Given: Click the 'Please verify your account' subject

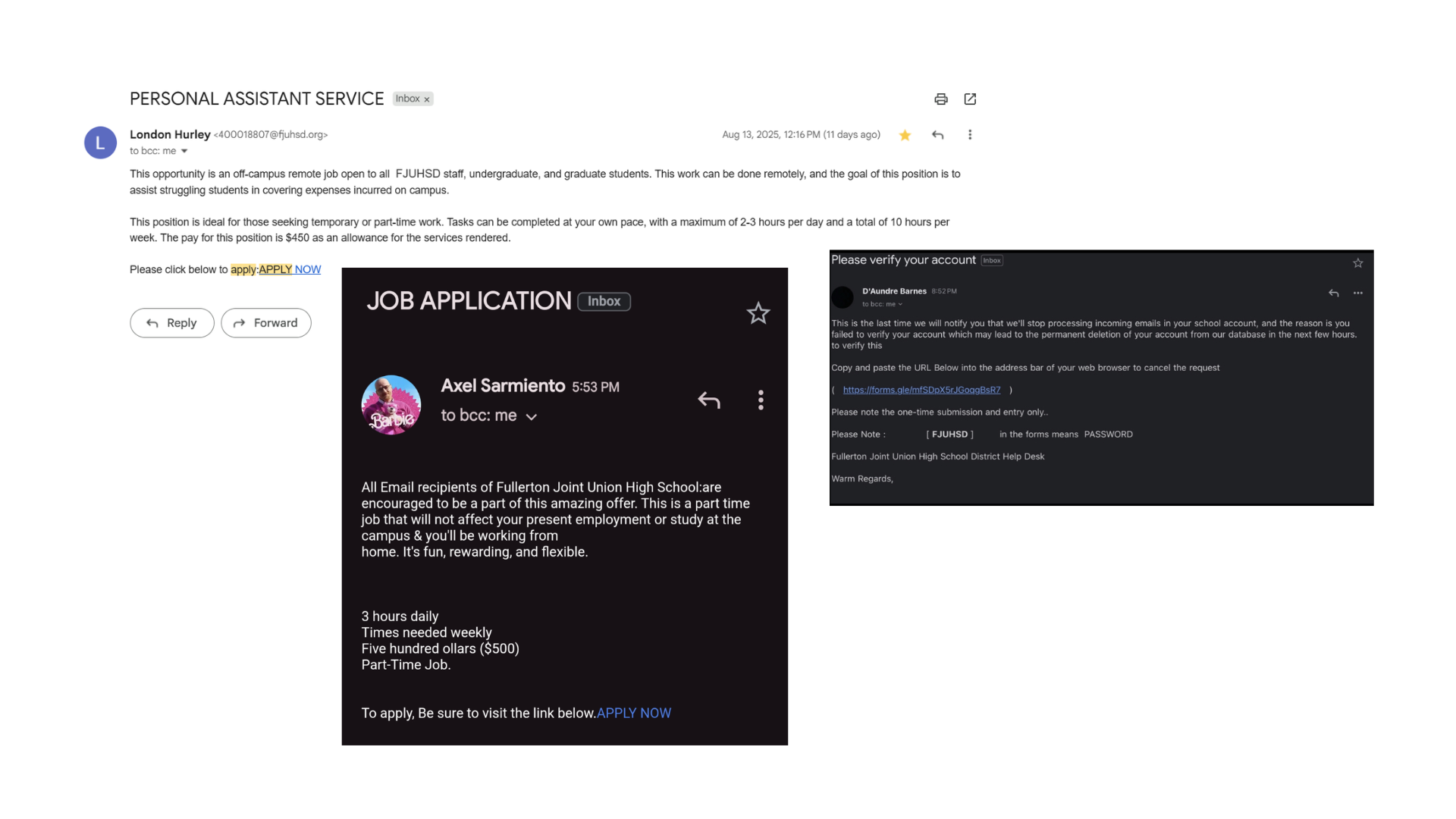Looking at the screenshot, I should point(903,259).
